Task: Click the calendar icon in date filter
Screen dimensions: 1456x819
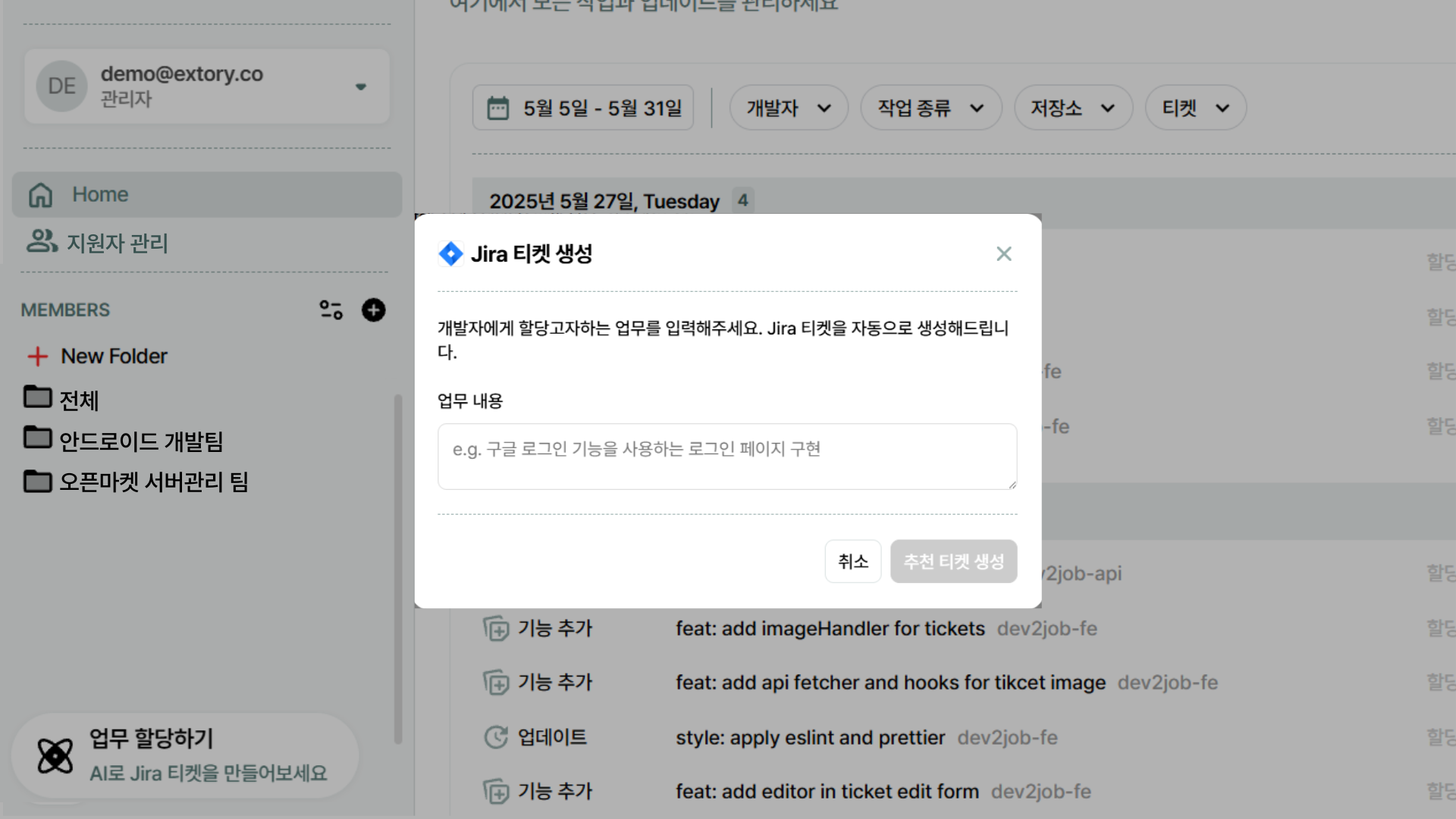Action: 497,108
